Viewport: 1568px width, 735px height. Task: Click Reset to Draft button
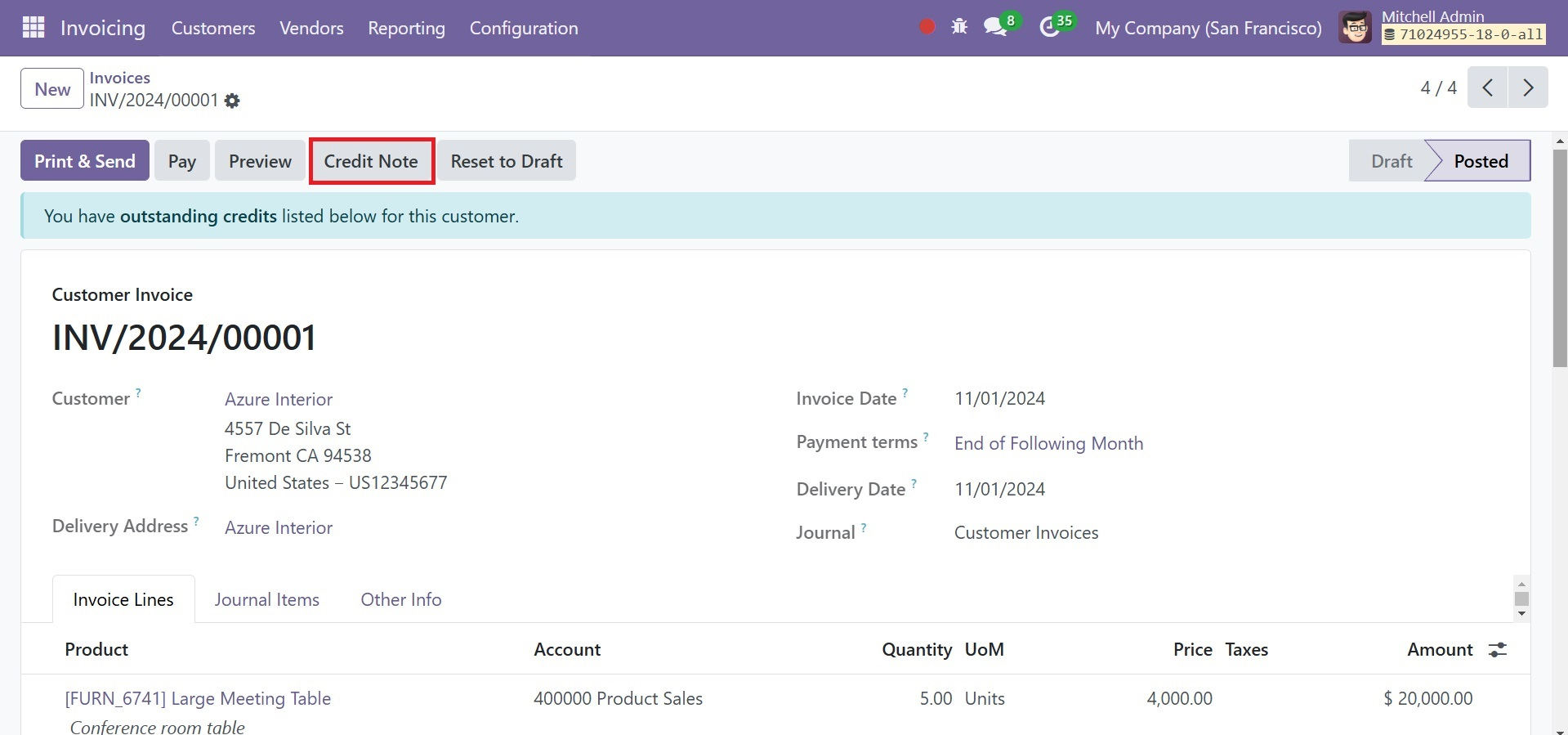[507, 161]
